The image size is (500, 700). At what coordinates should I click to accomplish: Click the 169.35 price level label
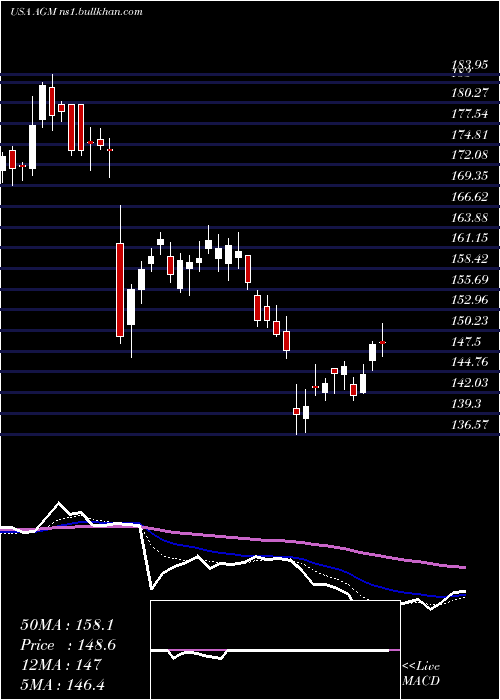pyautogui.click(x=469, y=176)
